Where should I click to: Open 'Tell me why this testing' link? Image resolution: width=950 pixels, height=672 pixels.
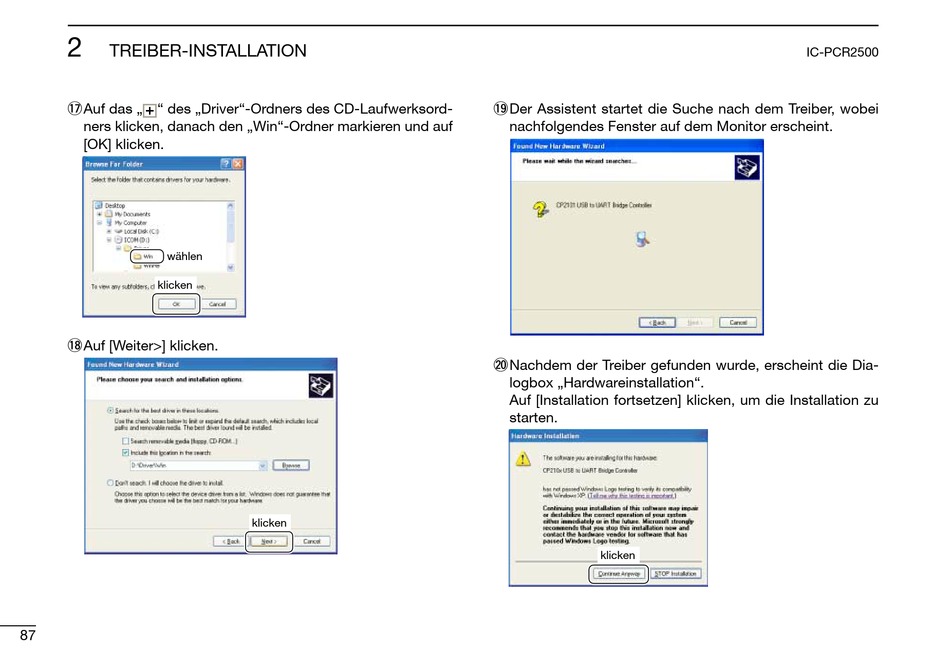[x=631, y=496]
